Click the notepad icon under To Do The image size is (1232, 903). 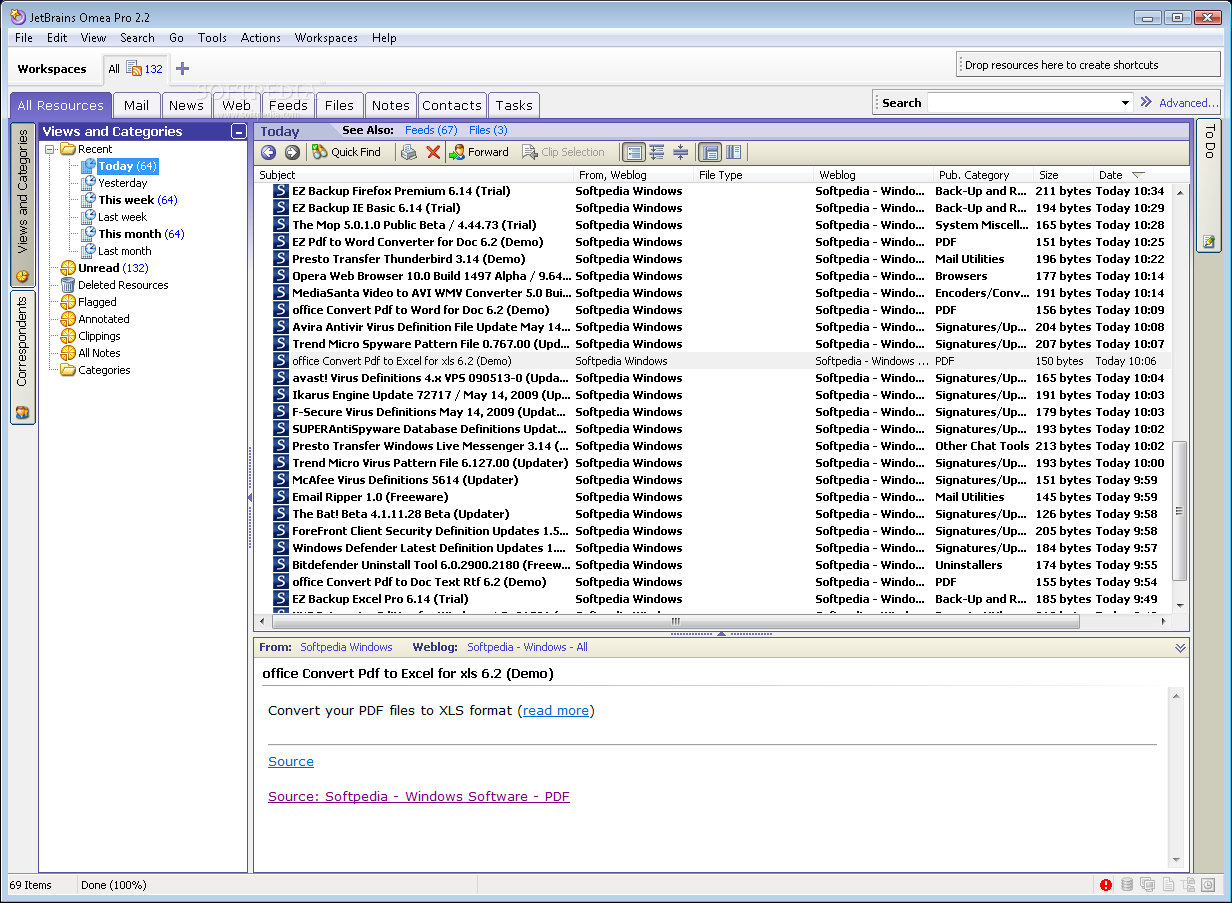click(x=1209, y=241)
